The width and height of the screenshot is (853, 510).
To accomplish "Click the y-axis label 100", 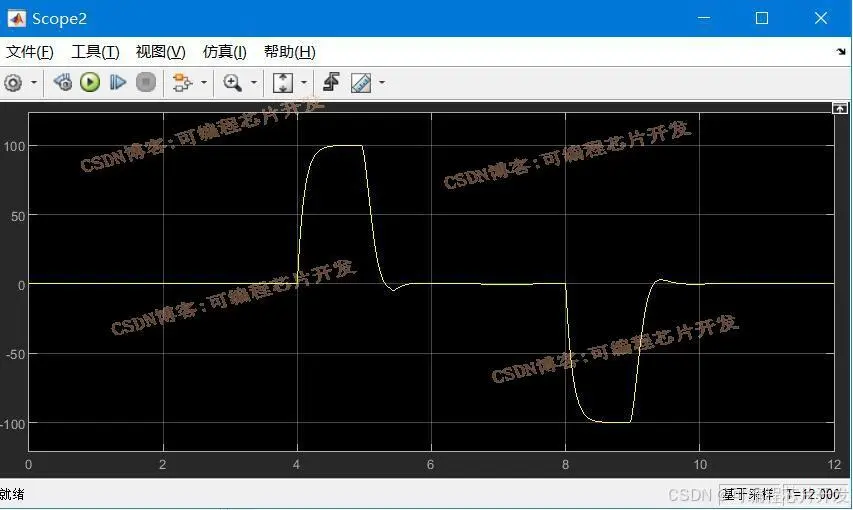I will 15,146.
